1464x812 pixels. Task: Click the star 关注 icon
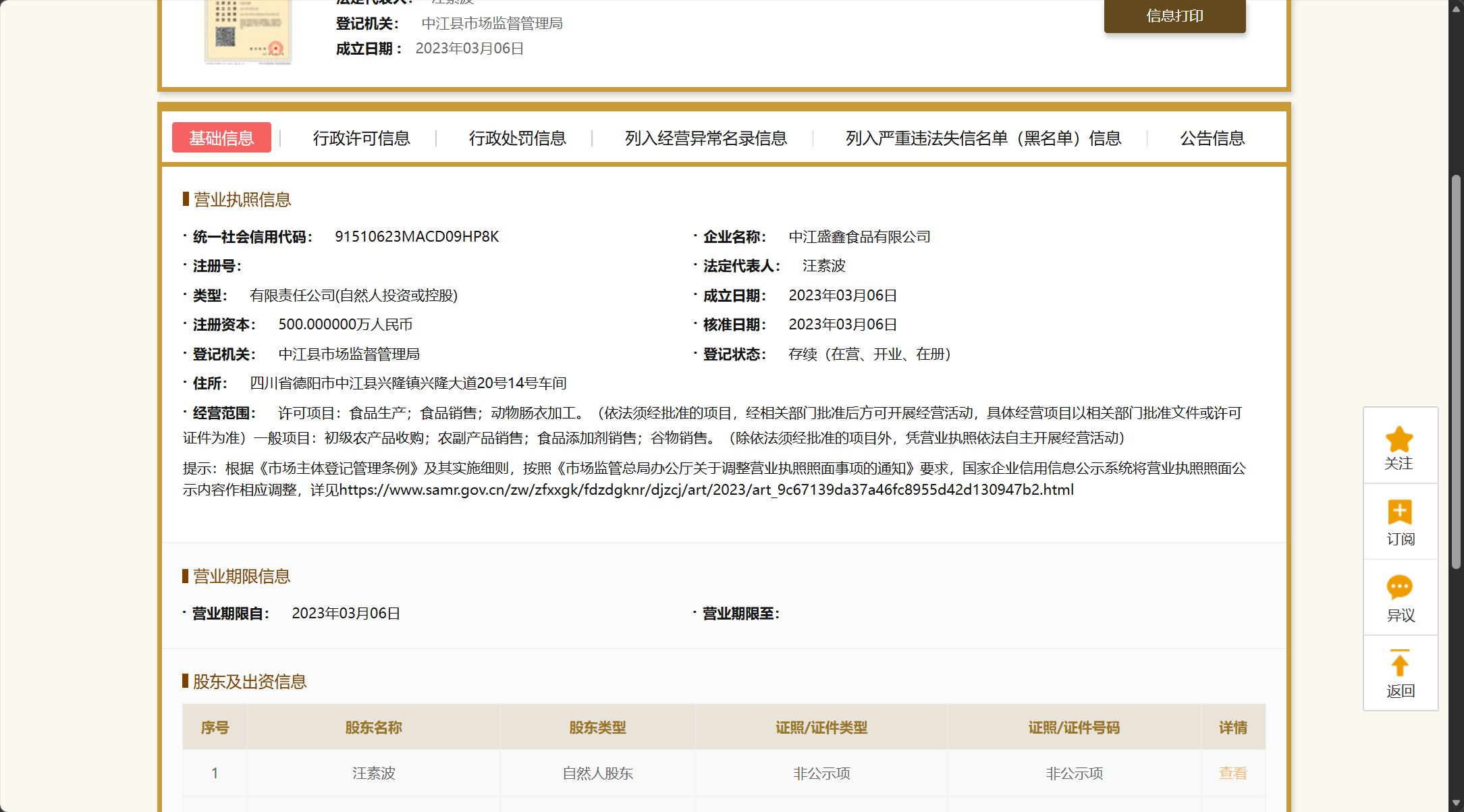[x=1399, y=440]
